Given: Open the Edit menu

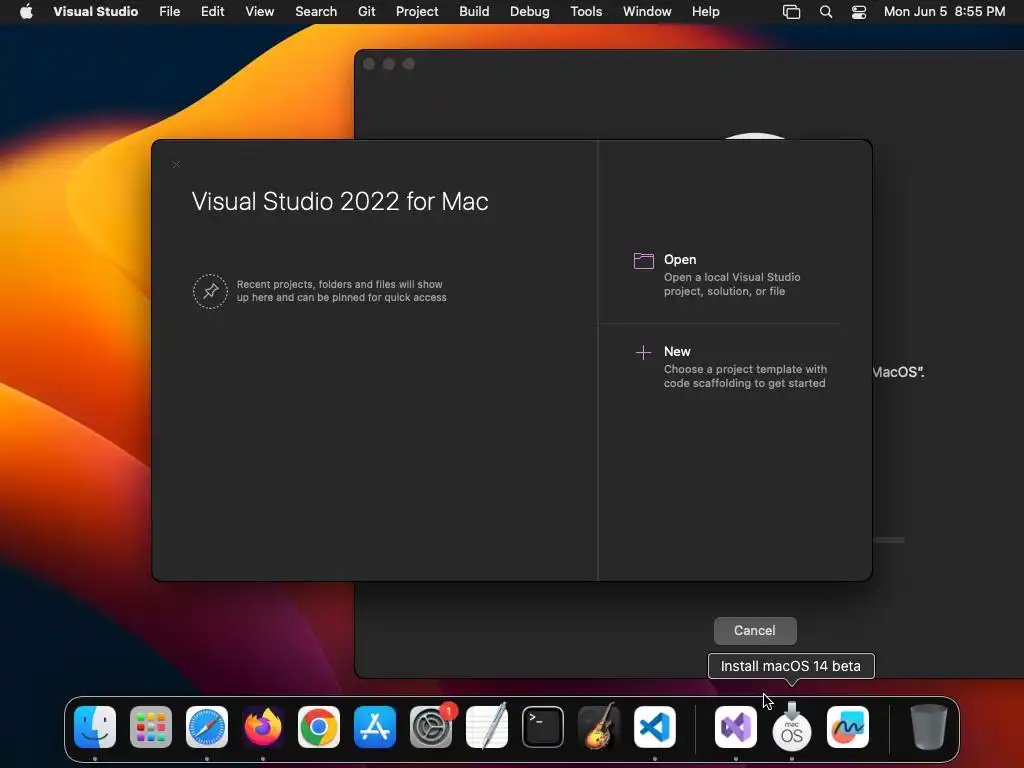Looking at the screenshot, I should tap(212, 12).
